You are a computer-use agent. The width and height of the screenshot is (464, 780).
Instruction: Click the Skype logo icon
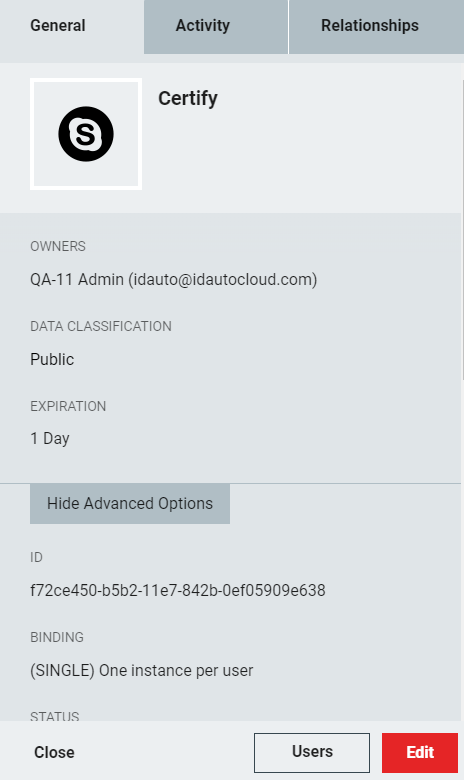pos(86,134)
